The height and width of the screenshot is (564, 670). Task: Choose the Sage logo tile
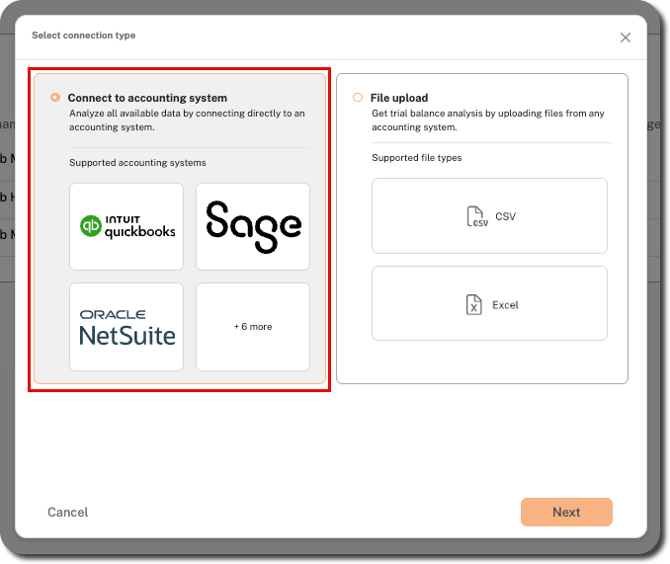coord(253,226)
